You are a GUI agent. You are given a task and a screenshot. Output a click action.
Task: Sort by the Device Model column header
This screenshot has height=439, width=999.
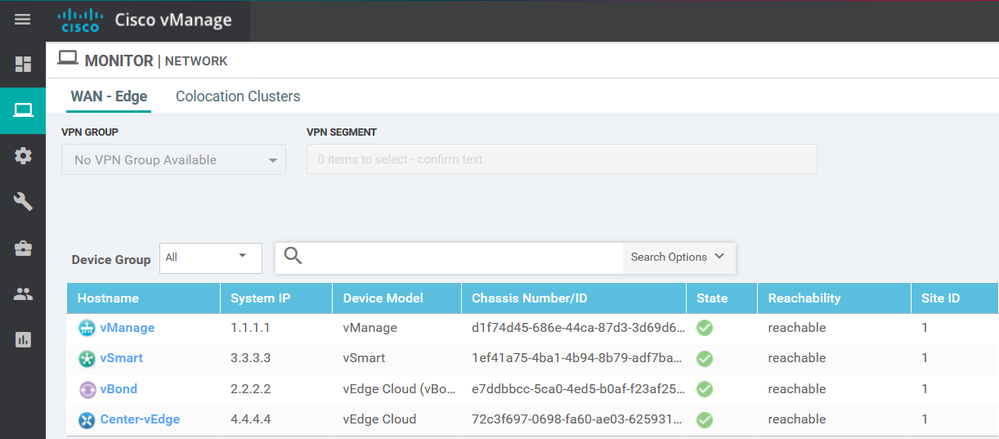tap(397, 298)
